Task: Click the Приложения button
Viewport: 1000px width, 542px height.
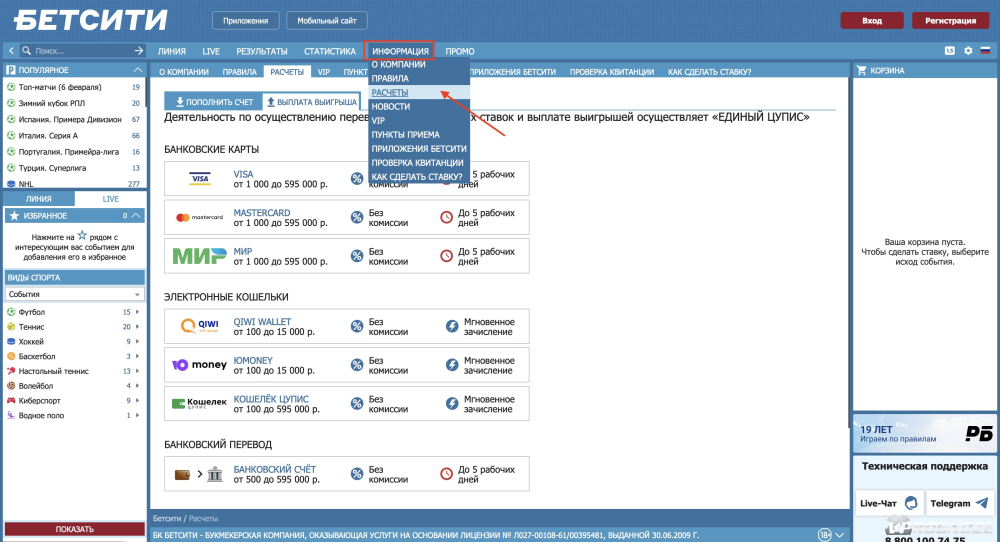Action: [x=246, y=20]
